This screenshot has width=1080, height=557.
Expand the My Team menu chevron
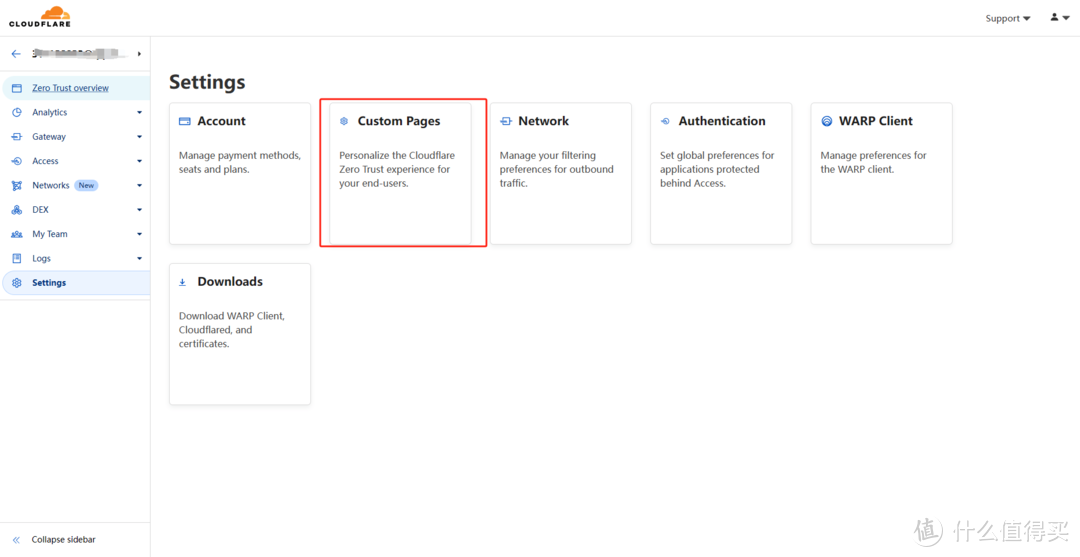(x=139, y=234)
